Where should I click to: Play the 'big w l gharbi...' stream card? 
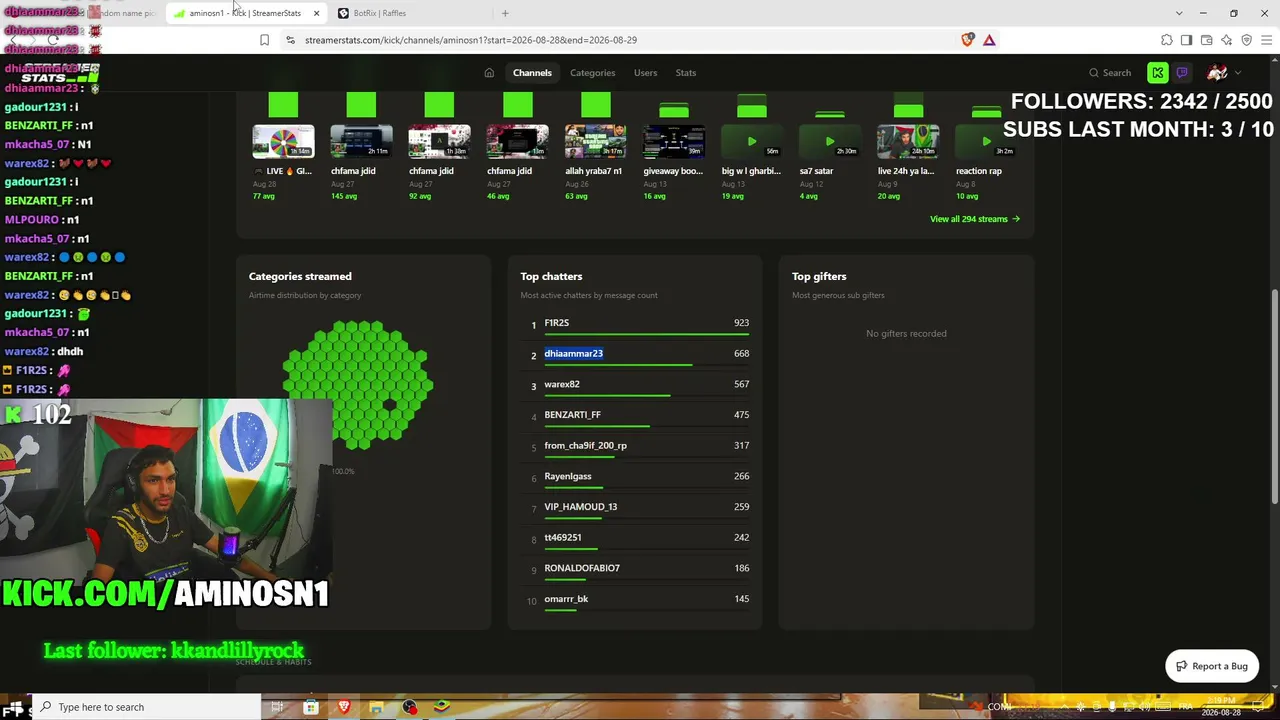[x=752, y=141]
